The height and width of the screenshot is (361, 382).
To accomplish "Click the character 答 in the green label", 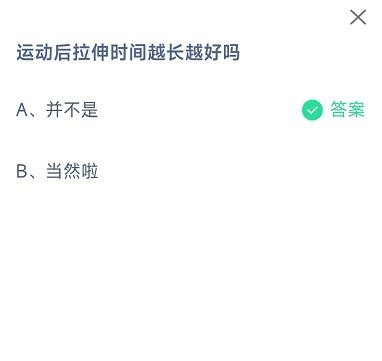I will click(339, 109).
